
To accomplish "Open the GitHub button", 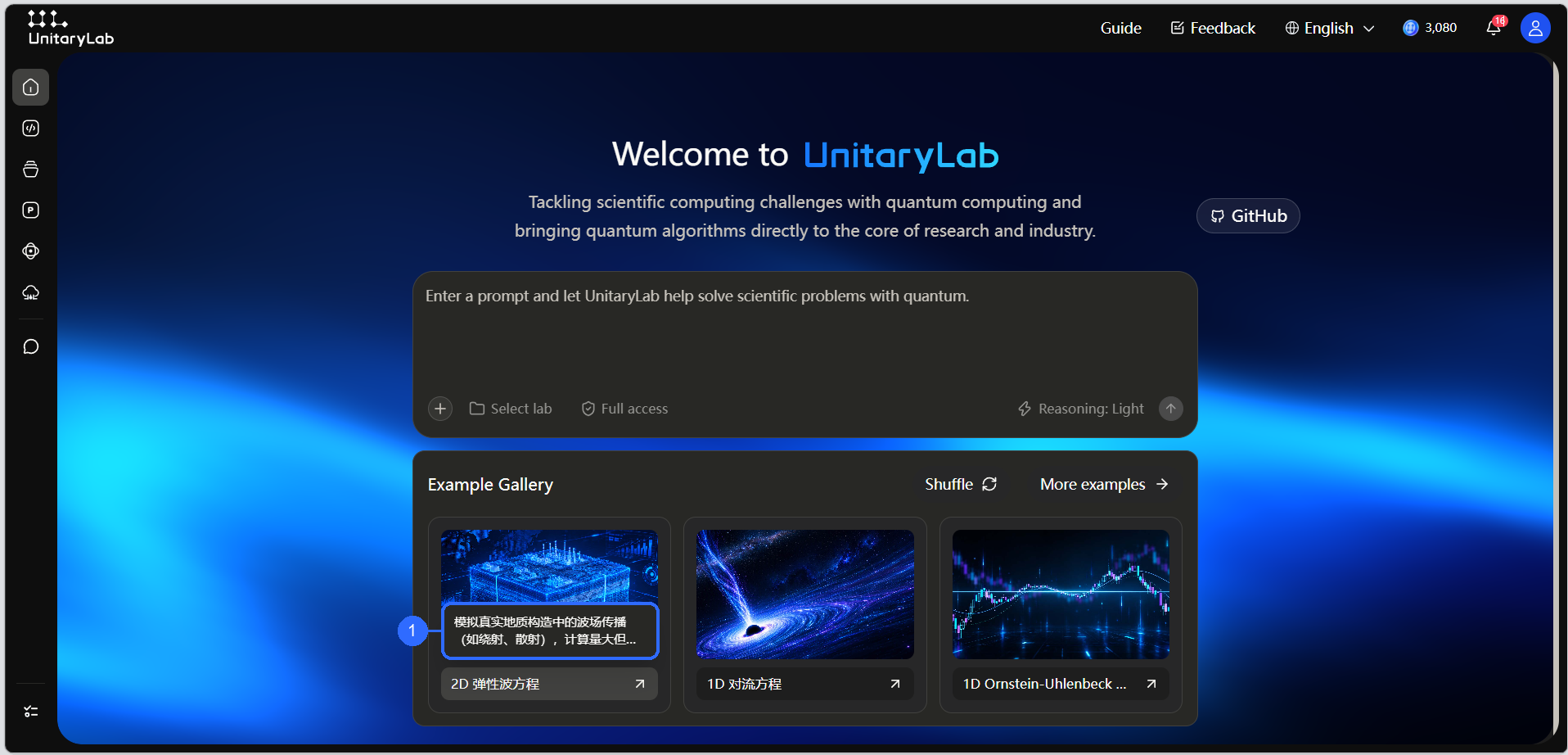I will (1248, 216).
